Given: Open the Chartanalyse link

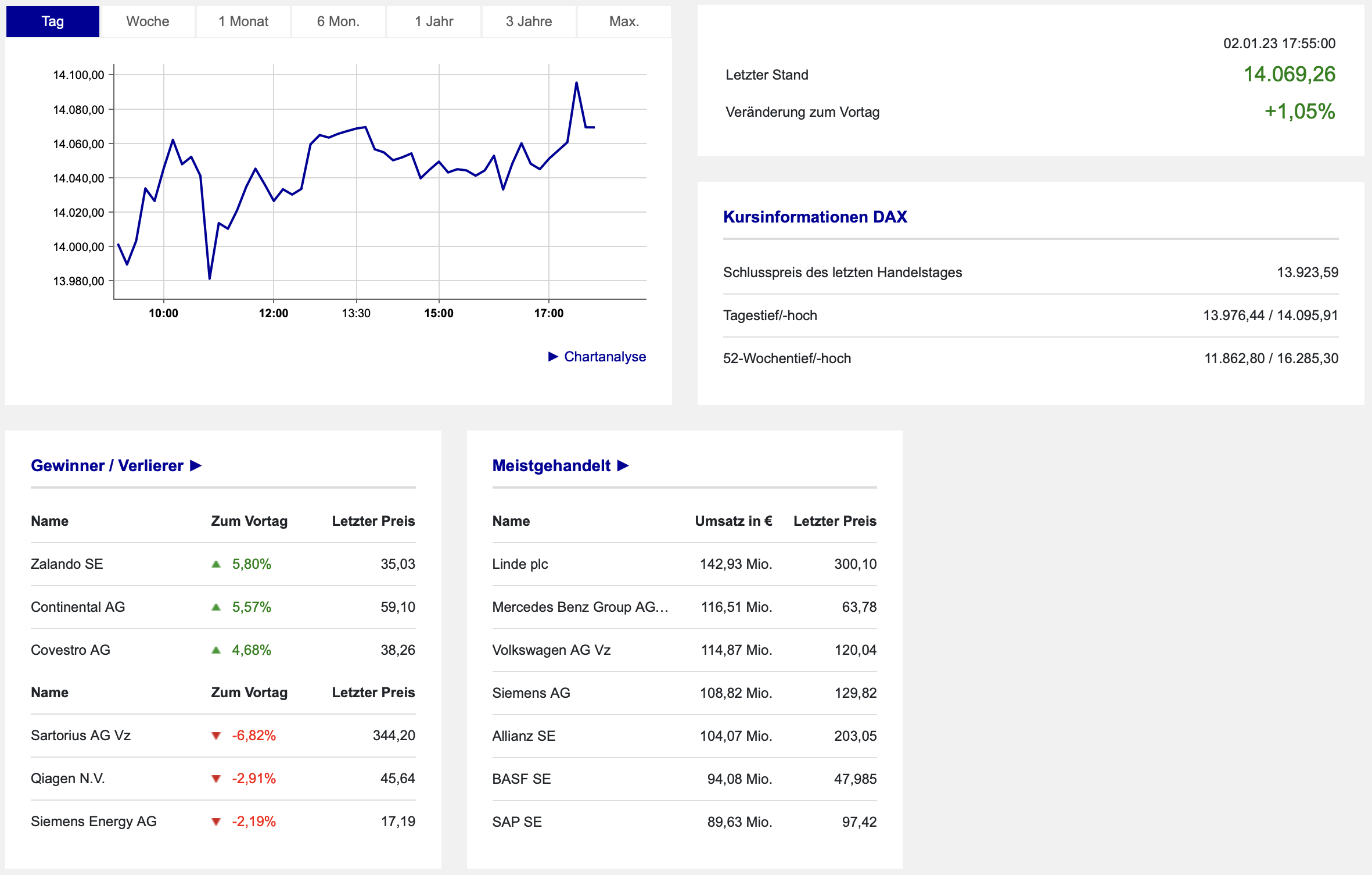Looking at the screenshot, I should click(x=604, y=356).
